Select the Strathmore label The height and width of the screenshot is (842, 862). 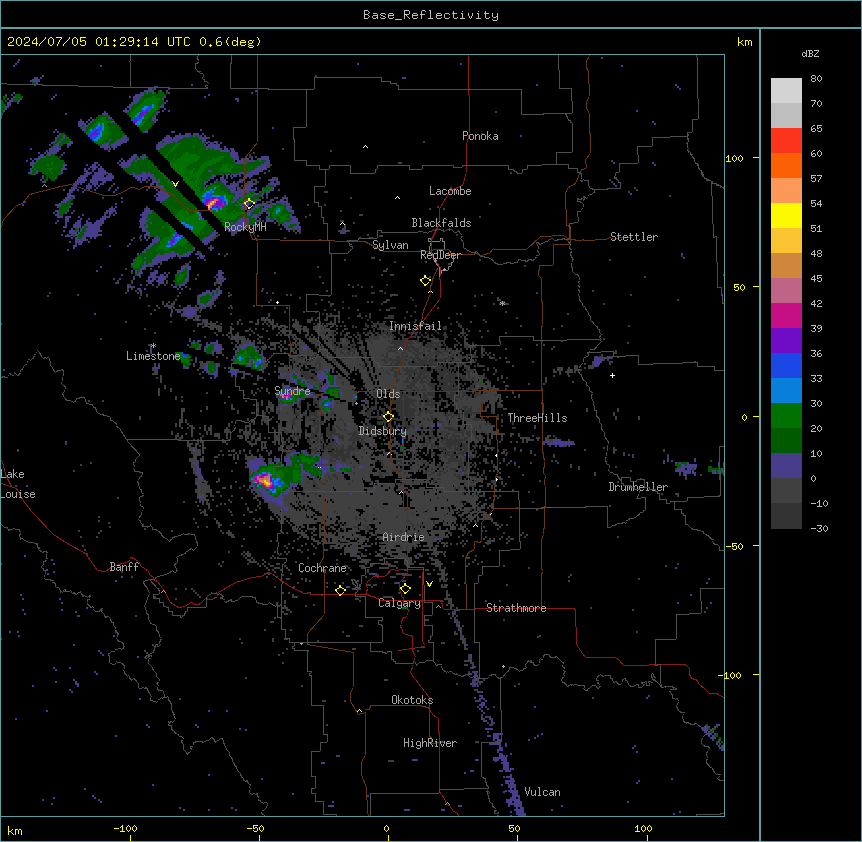(516, 608)
